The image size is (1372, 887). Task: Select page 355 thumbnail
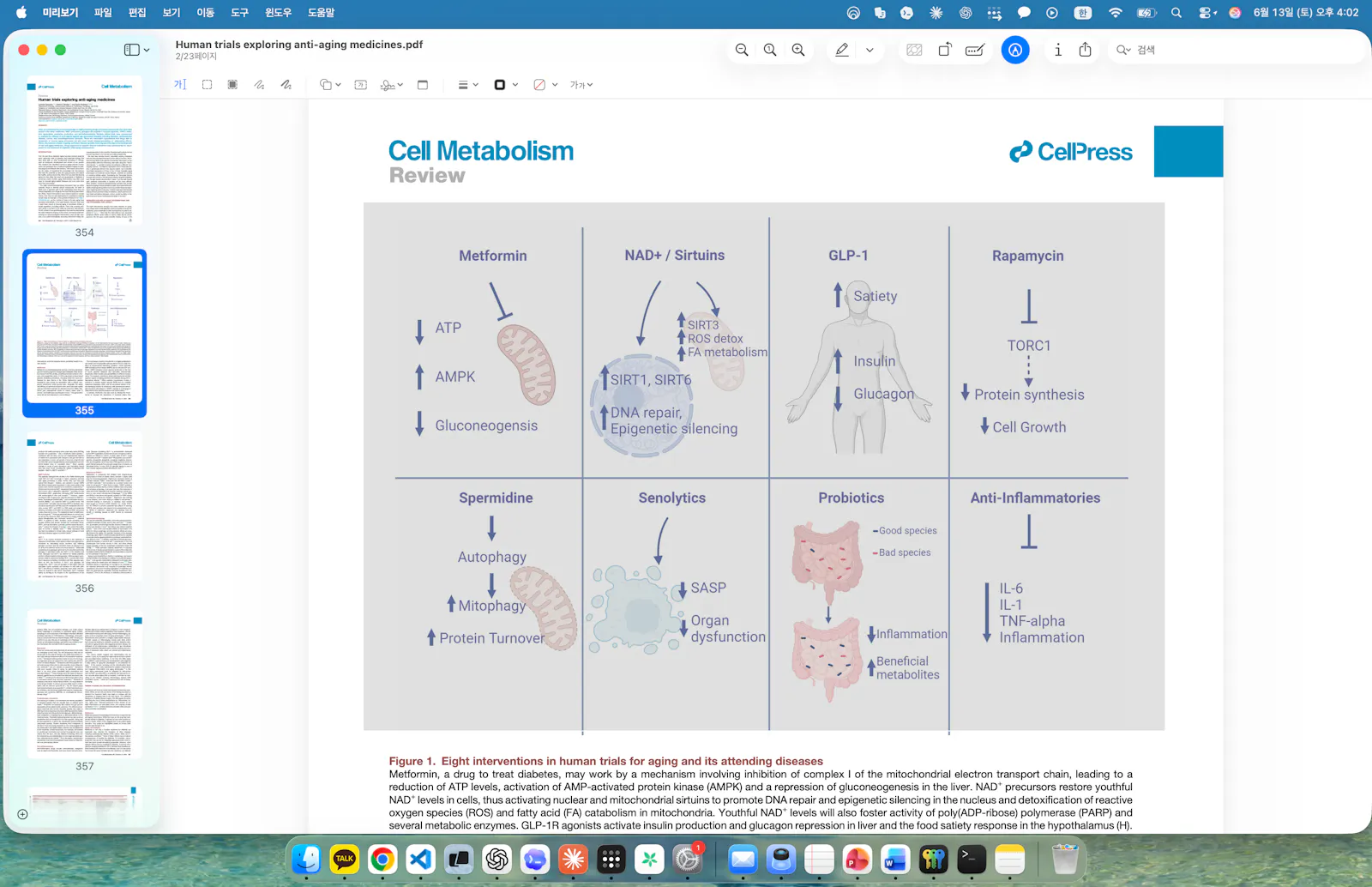[x=85, y=328]
